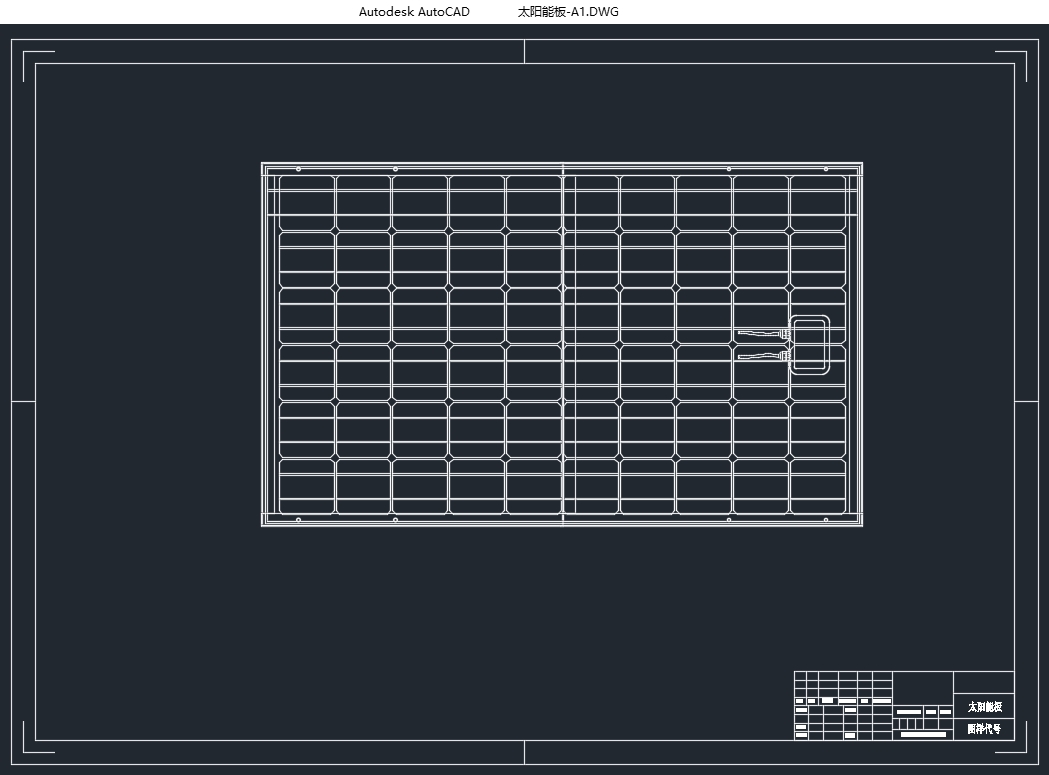1049x775 pixels.
Task: Click the bottom center mark of drawing border
Action: (x=524, y=753)
